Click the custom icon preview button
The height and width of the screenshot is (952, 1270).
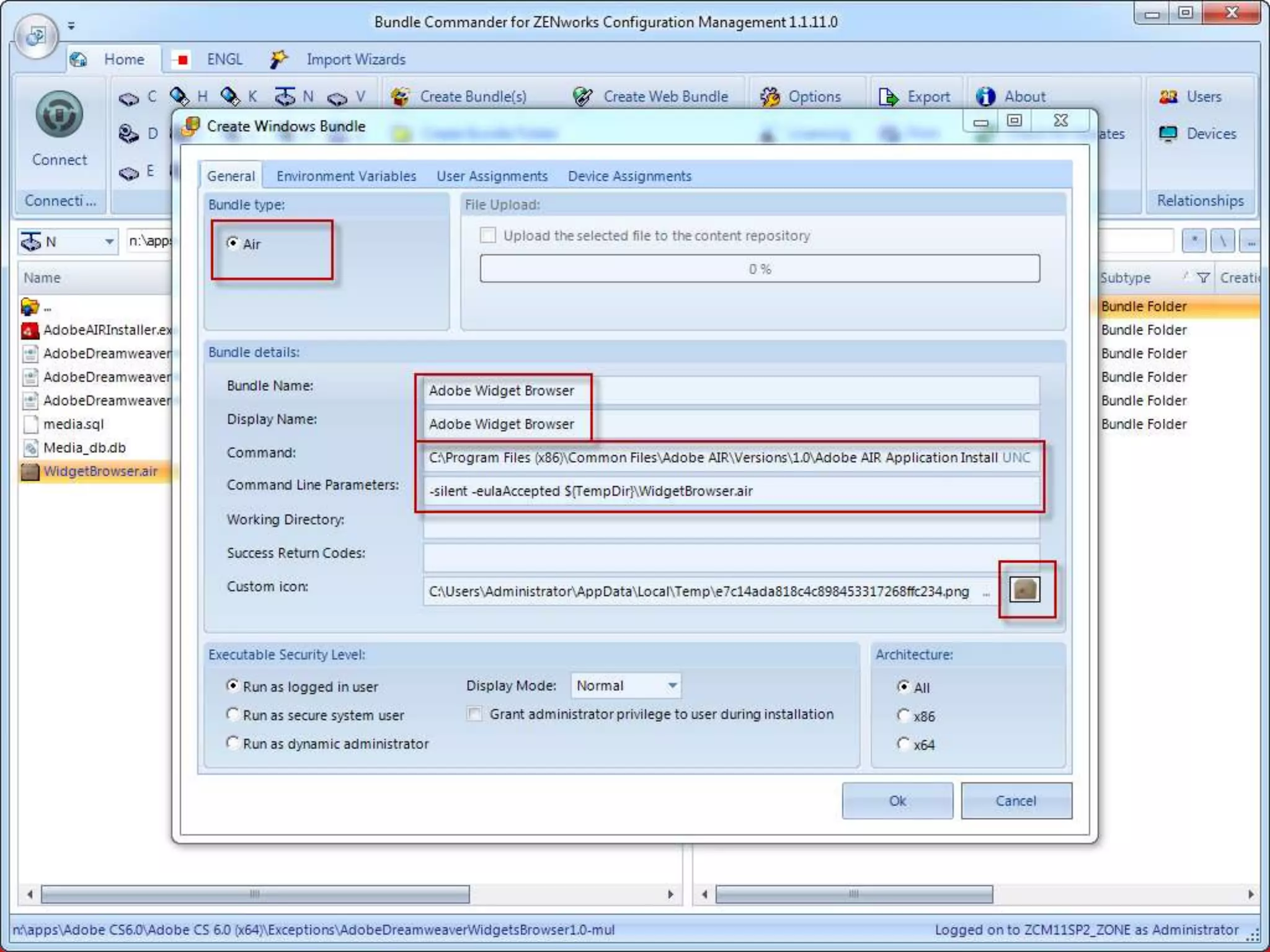[1024, 589]
